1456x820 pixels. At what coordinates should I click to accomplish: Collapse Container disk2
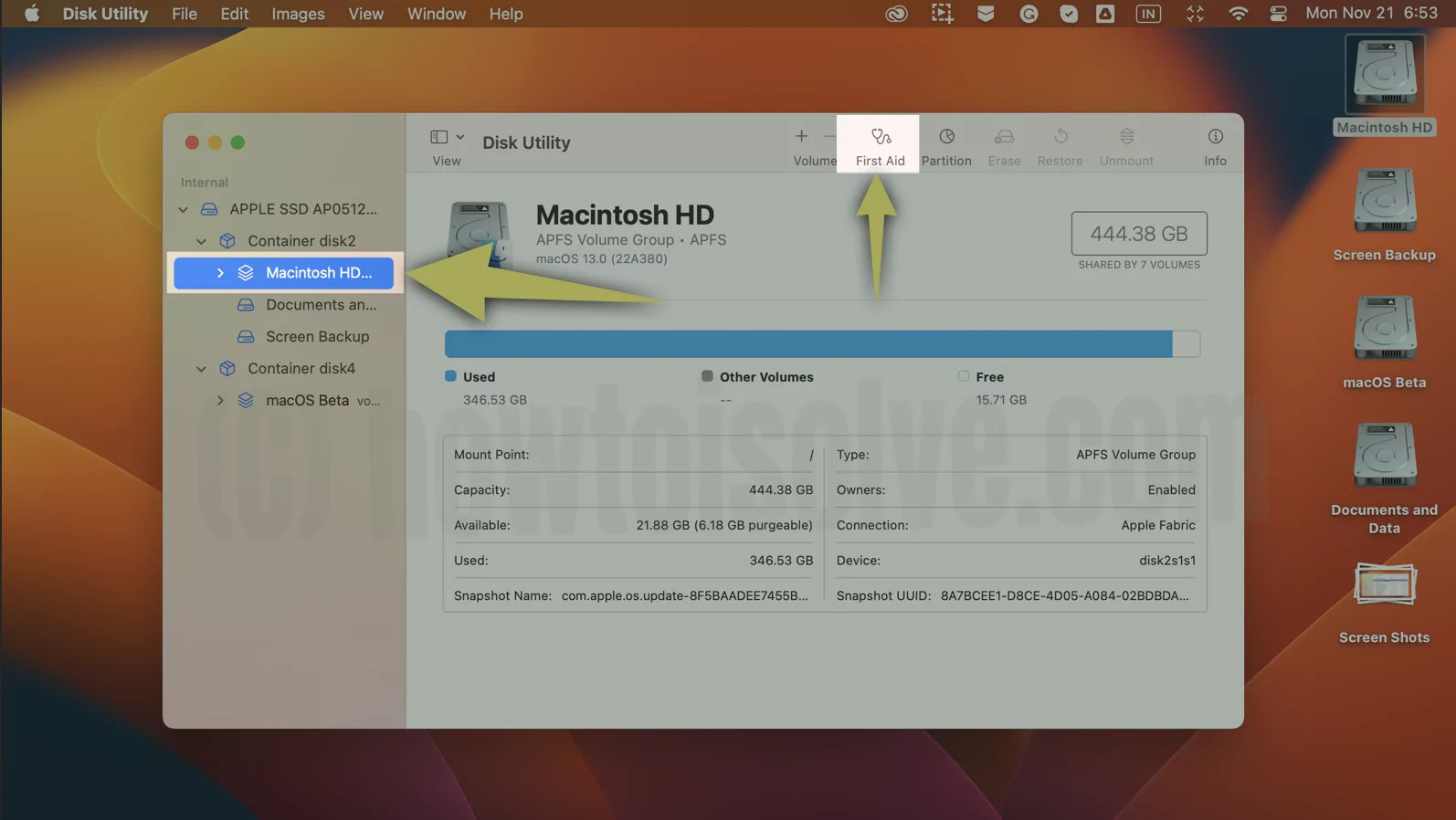pos(201,241)
